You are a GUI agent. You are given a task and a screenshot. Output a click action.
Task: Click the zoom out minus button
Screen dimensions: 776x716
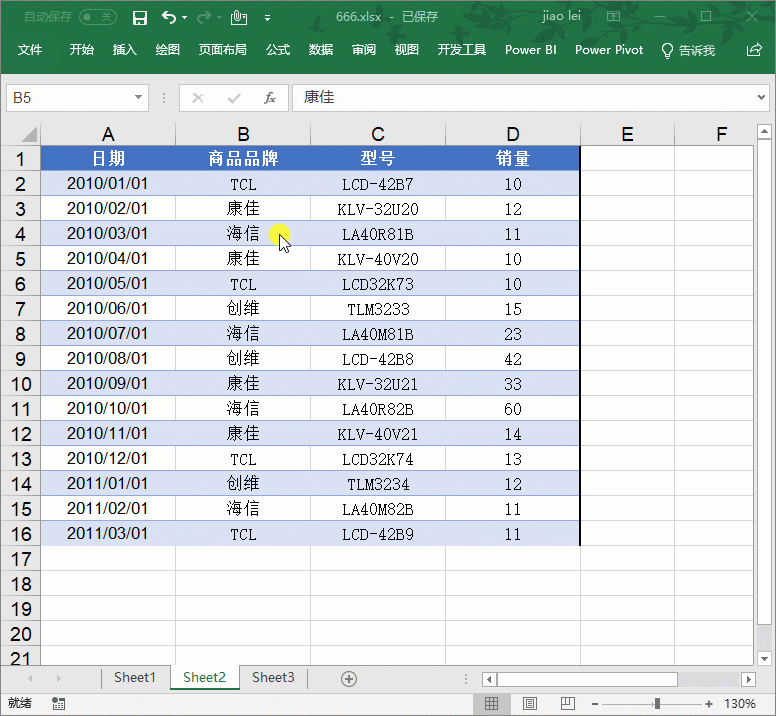595,704
